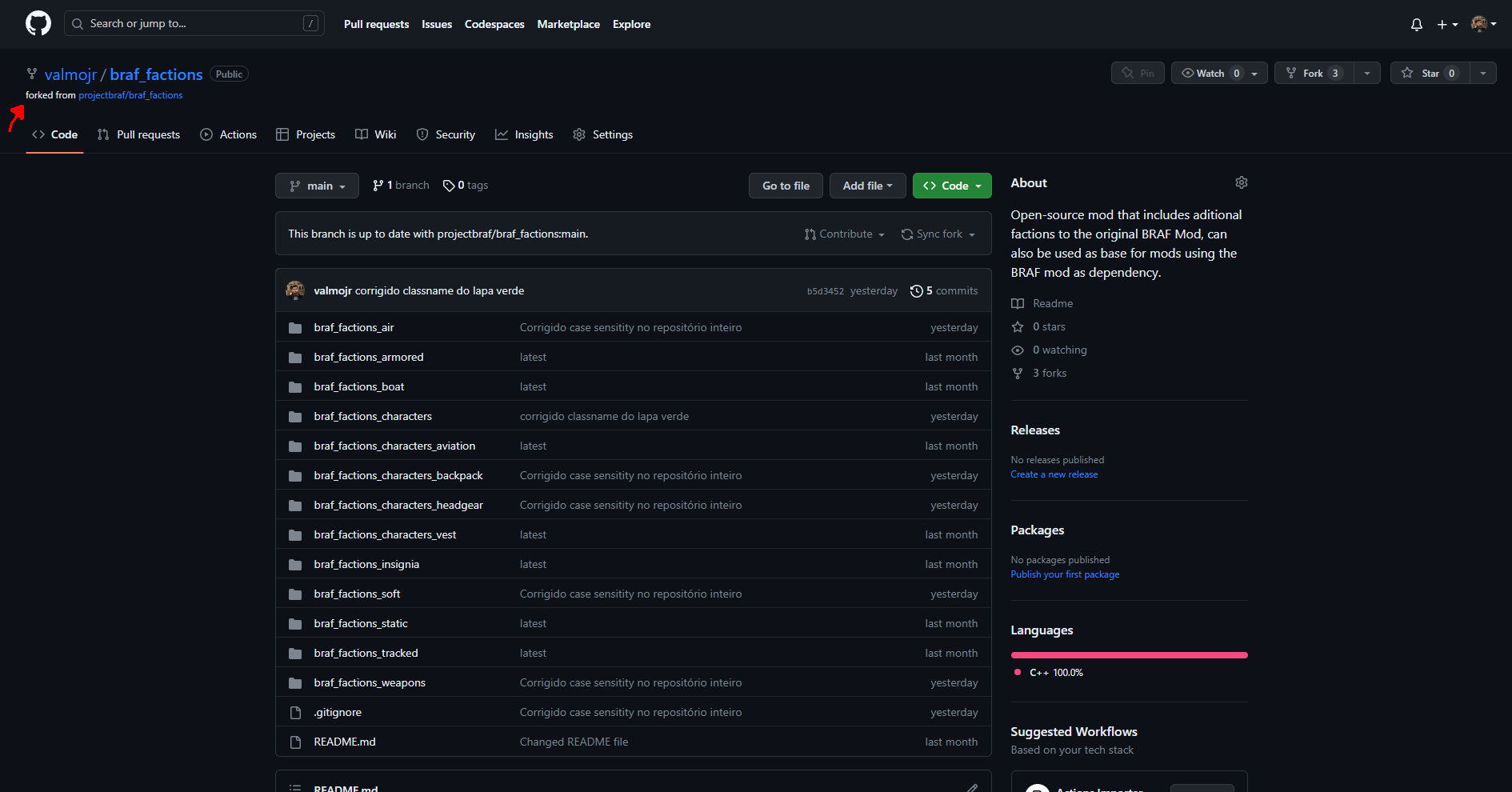Click the file icon for .gitignore
The image size is (1512, 792).
[295, 713]
